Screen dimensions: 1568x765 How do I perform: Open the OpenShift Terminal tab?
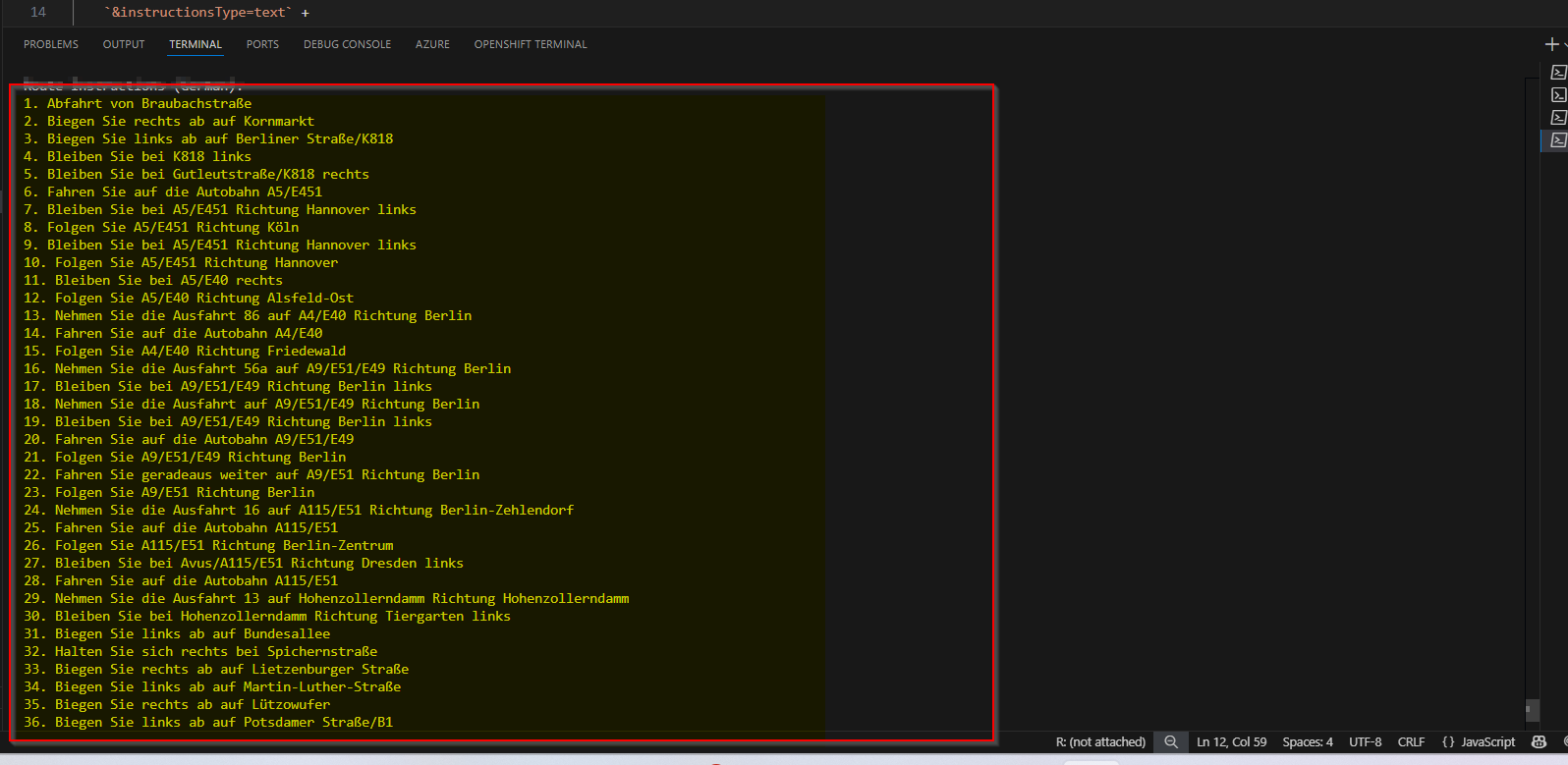pos(531,44)
